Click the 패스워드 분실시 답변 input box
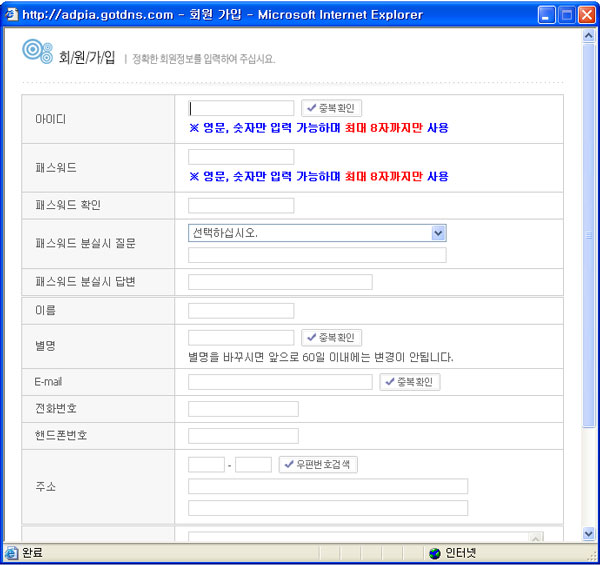This screenshot has height=565, width=600. (280, 282)
